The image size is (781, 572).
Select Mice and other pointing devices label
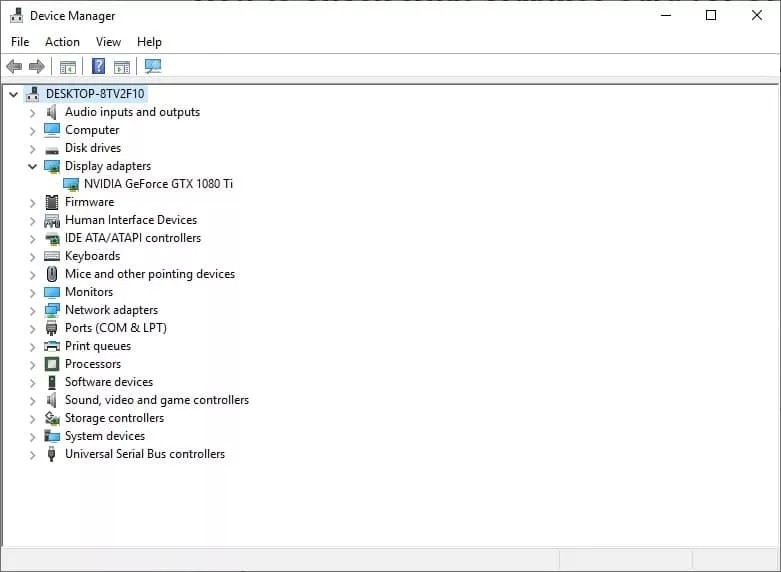[150, 274]
